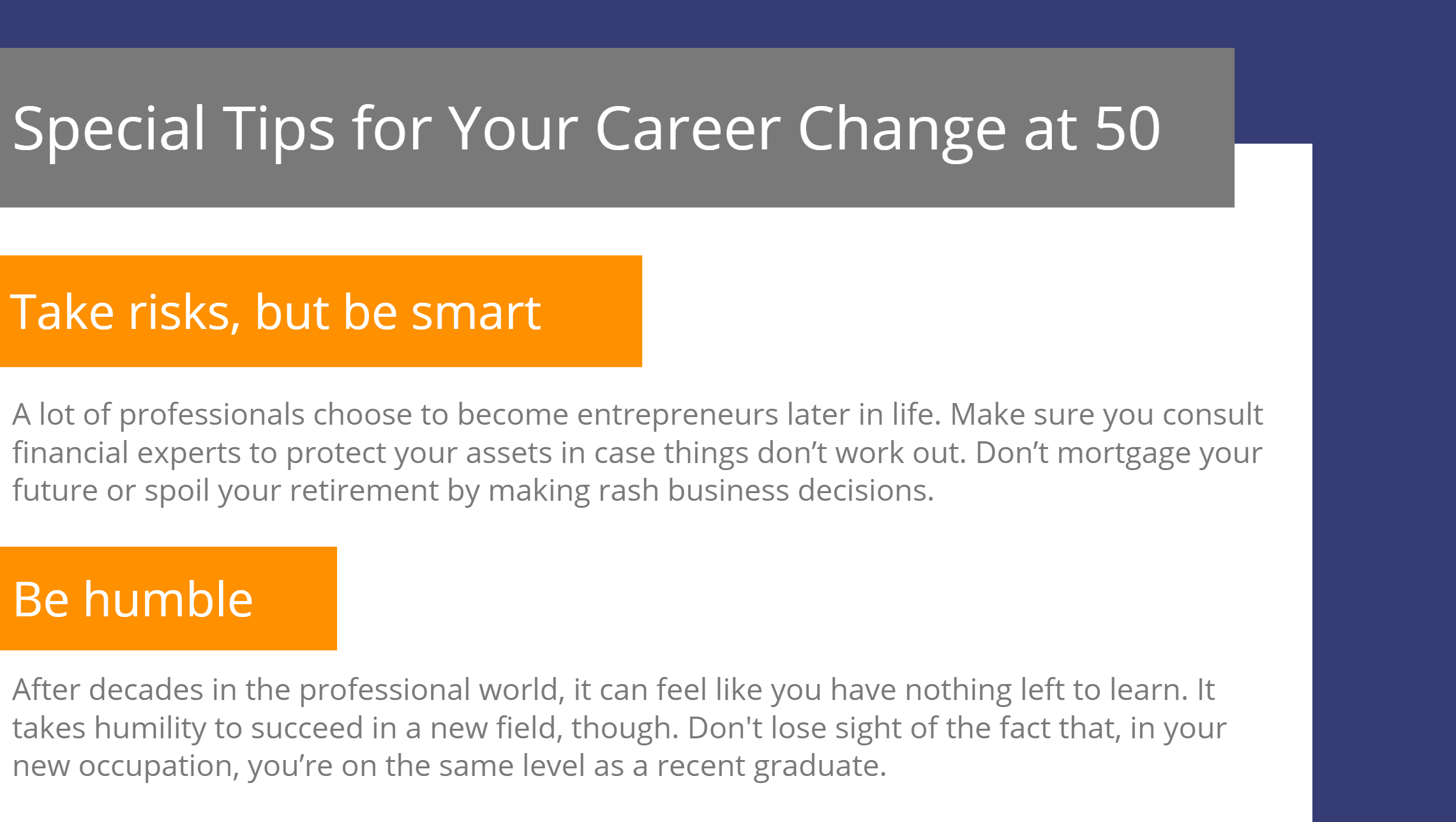Click the phrase 'financial experts'

[x=126, y=453]
